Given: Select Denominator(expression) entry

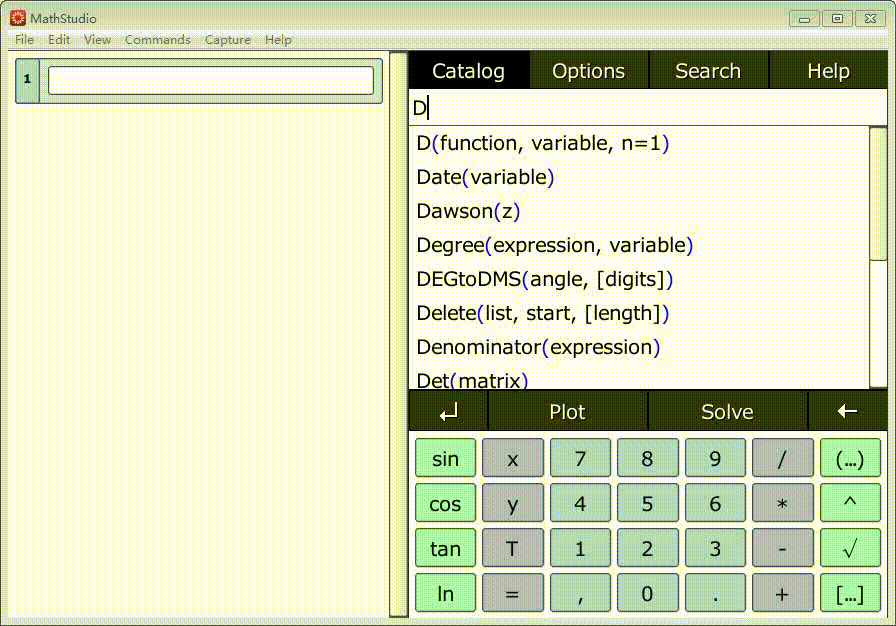Looking at the screenshot, I should pos(639,347).
